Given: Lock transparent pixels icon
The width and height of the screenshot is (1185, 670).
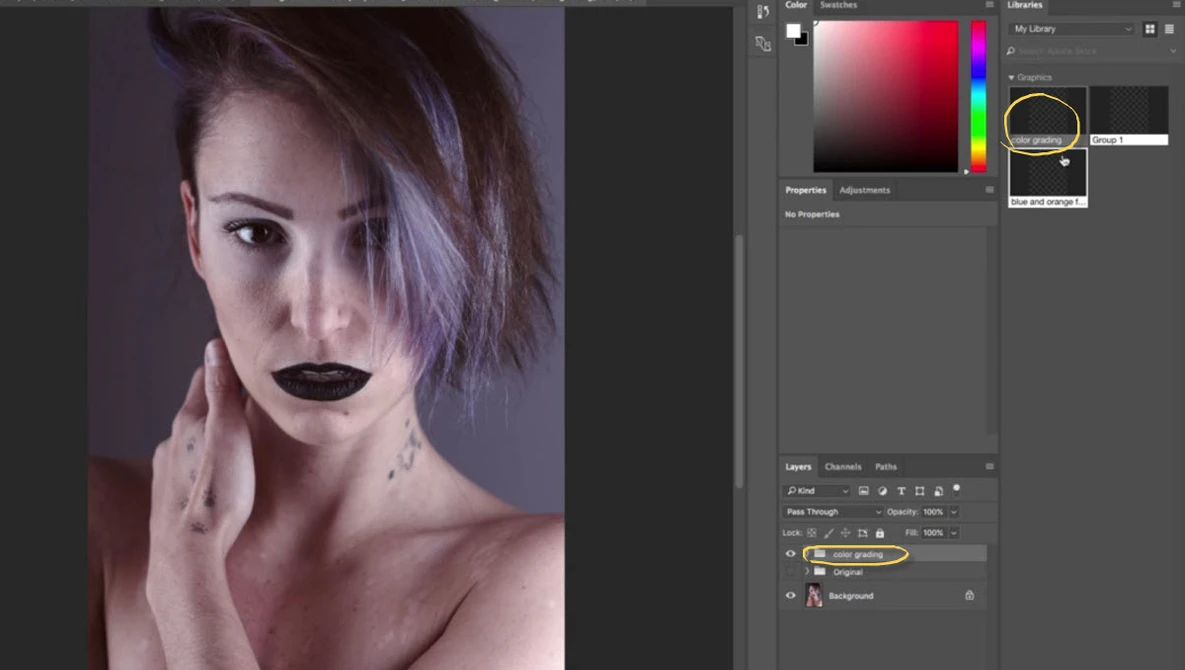Looking at the screenshot, I should click(812, 533).
